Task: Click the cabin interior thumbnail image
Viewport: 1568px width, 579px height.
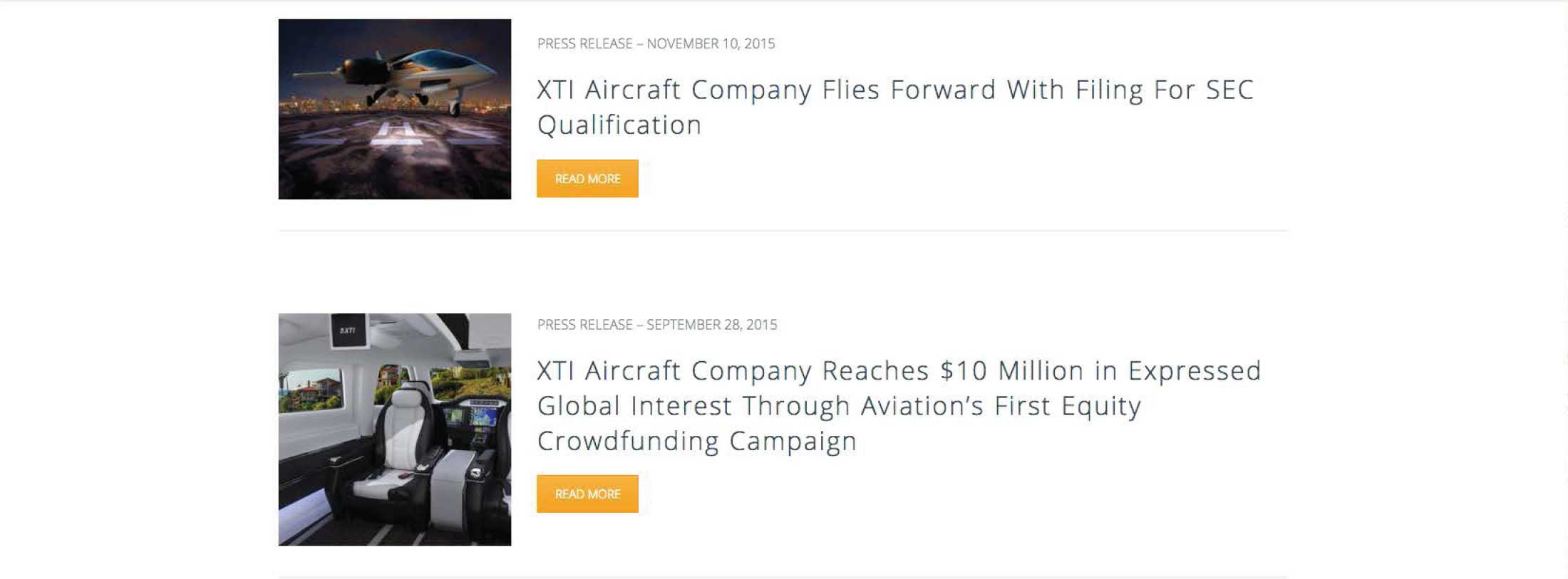Action: (394, 429)
